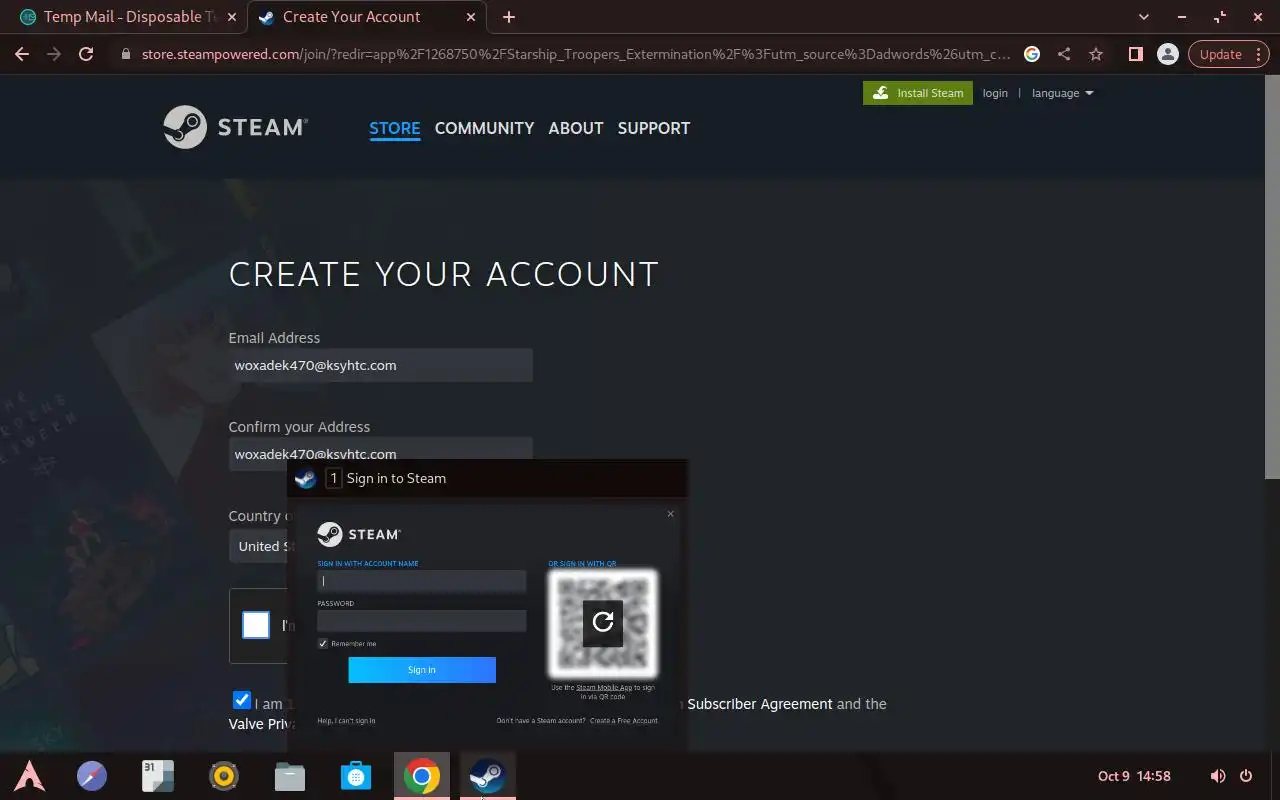Open the SUPPORT page
Image resolution: width=1280 pixels, height=800 pixels.
(x=654, y=128)
